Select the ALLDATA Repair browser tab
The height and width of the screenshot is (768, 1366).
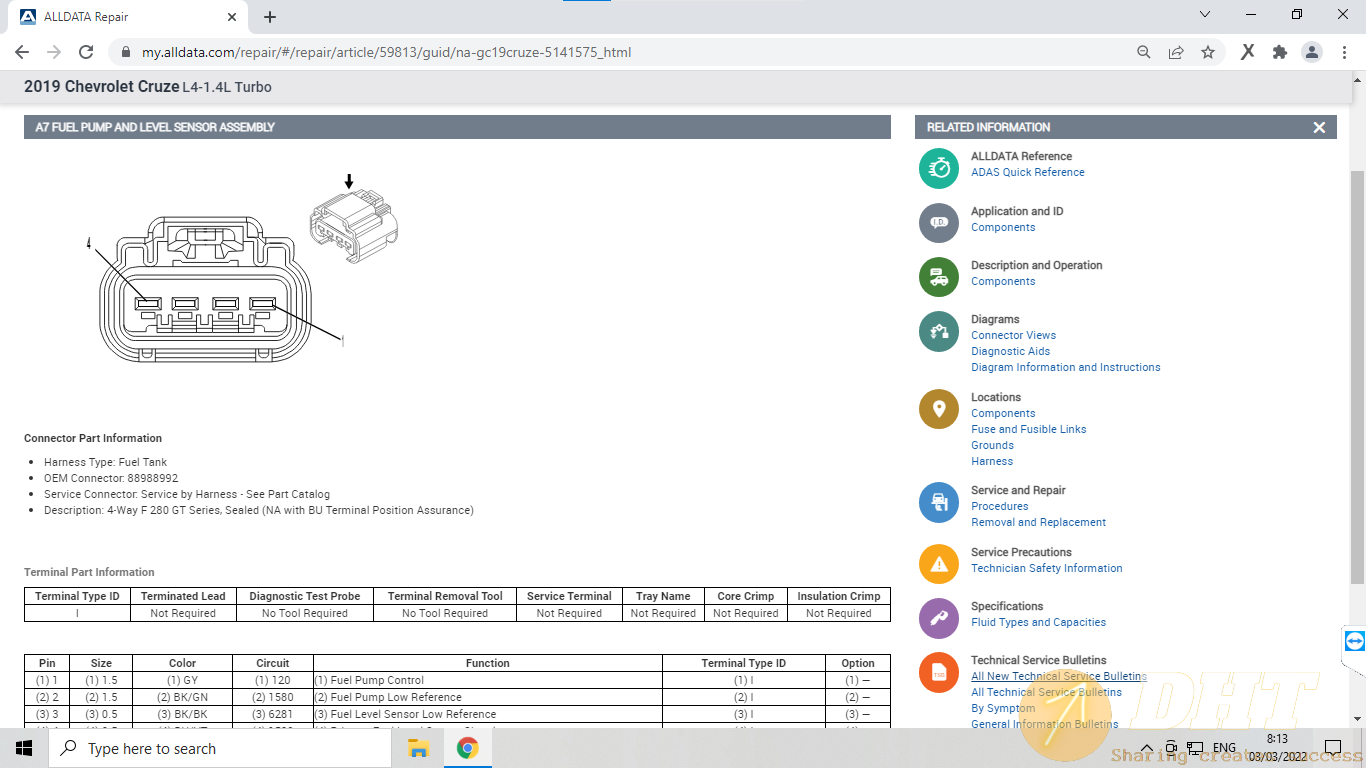coord(128,17)
